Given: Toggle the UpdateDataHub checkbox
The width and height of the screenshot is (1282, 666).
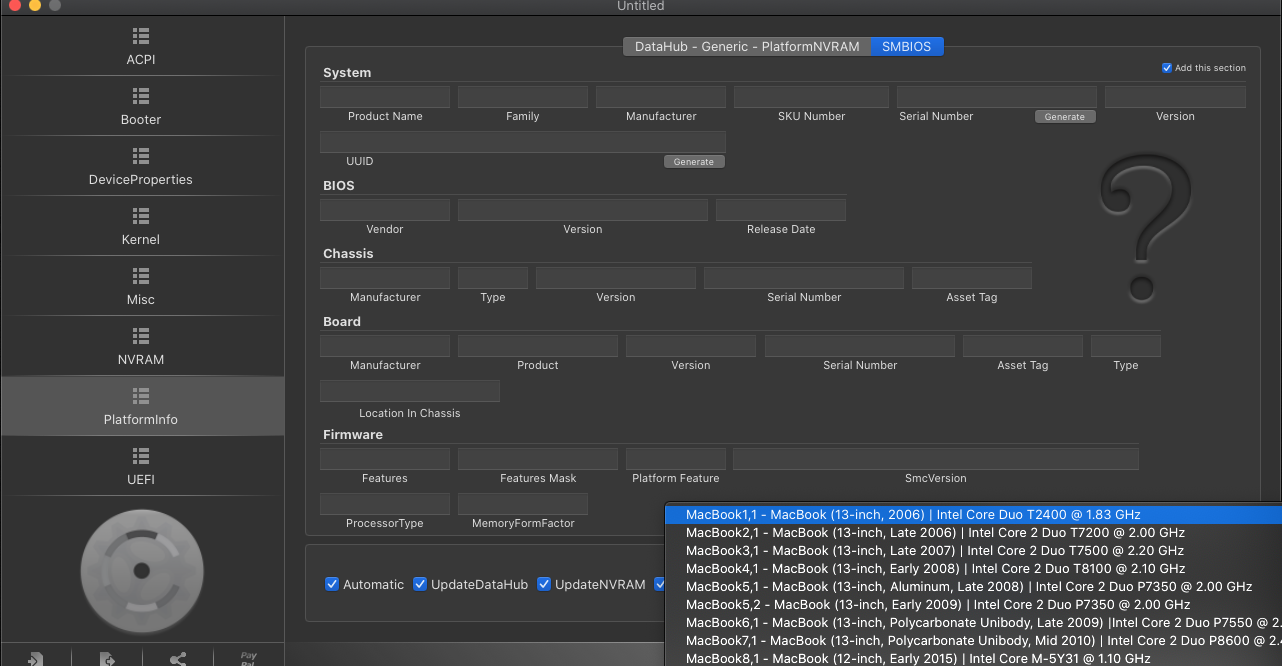Looking at the screenshot, I should coord(420,584).
